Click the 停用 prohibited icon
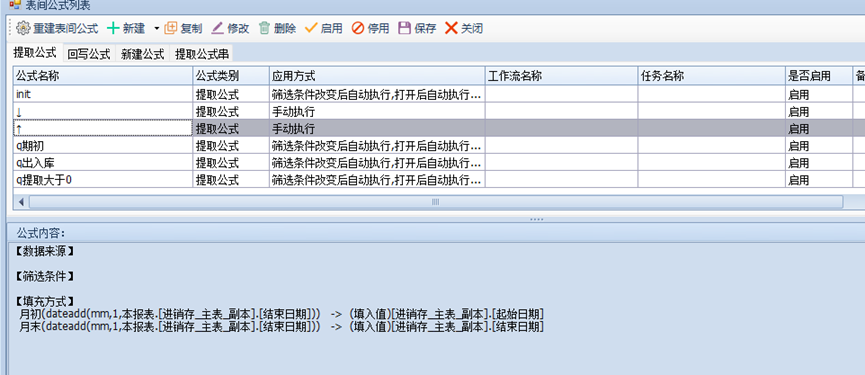 [357, 28]
